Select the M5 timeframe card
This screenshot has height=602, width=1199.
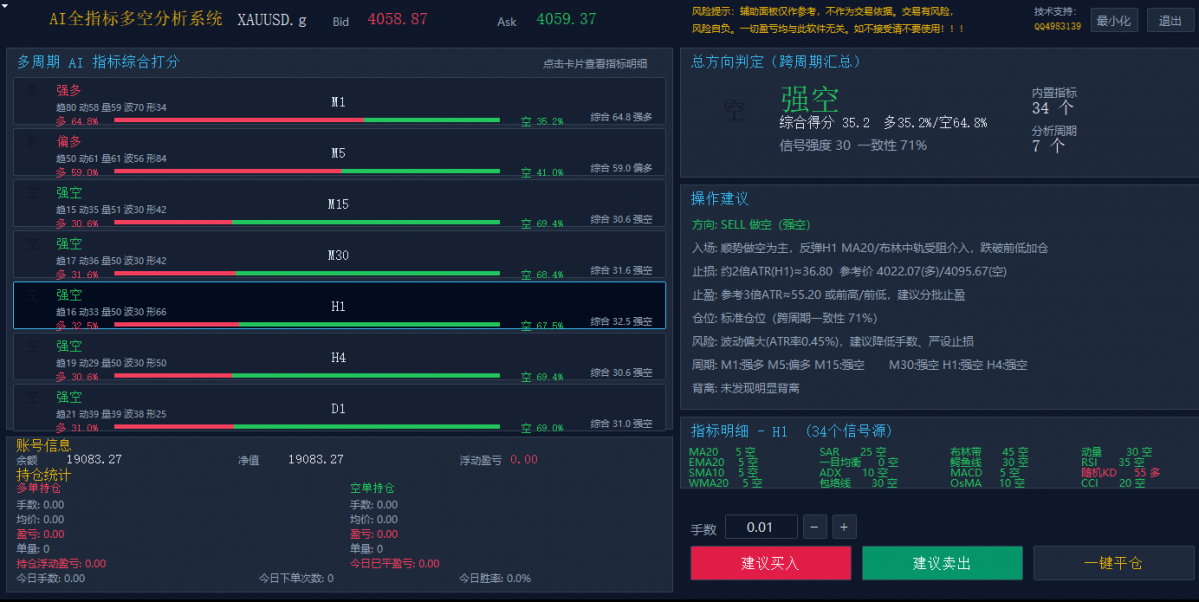[339, 152]
